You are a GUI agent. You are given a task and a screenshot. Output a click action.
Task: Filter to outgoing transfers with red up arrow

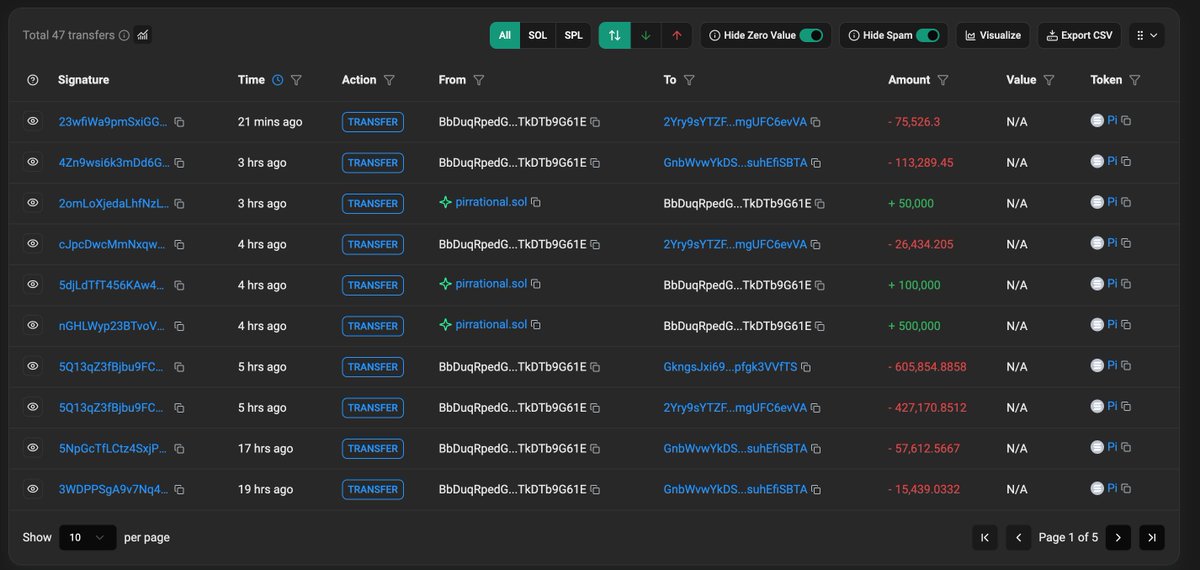pyautogui.click(x=677, y=35)
